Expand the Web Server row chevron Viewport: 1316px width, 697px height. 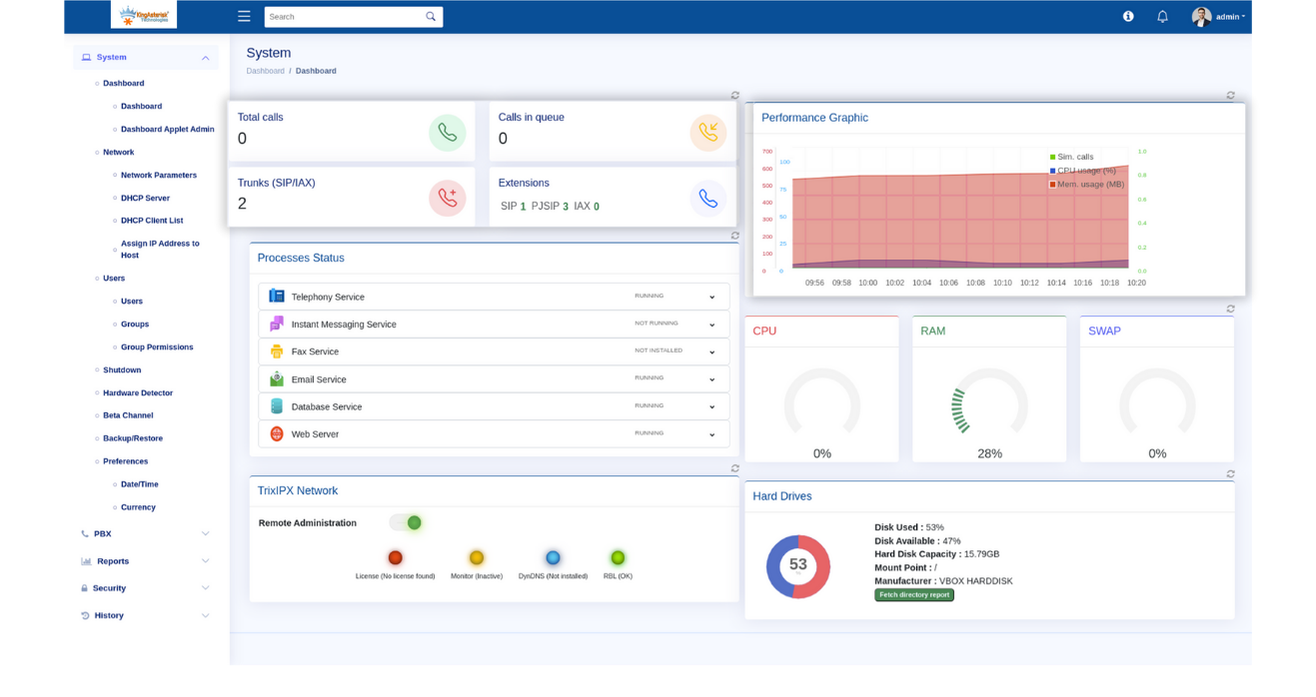(x=712, y=435)
